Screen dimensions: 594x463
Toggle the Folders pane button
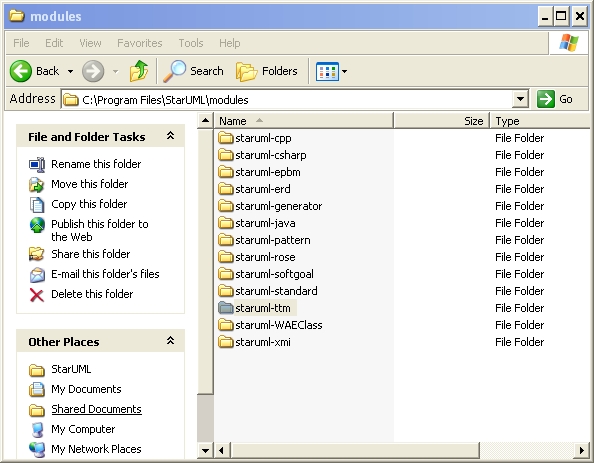[x=267, y=71]
